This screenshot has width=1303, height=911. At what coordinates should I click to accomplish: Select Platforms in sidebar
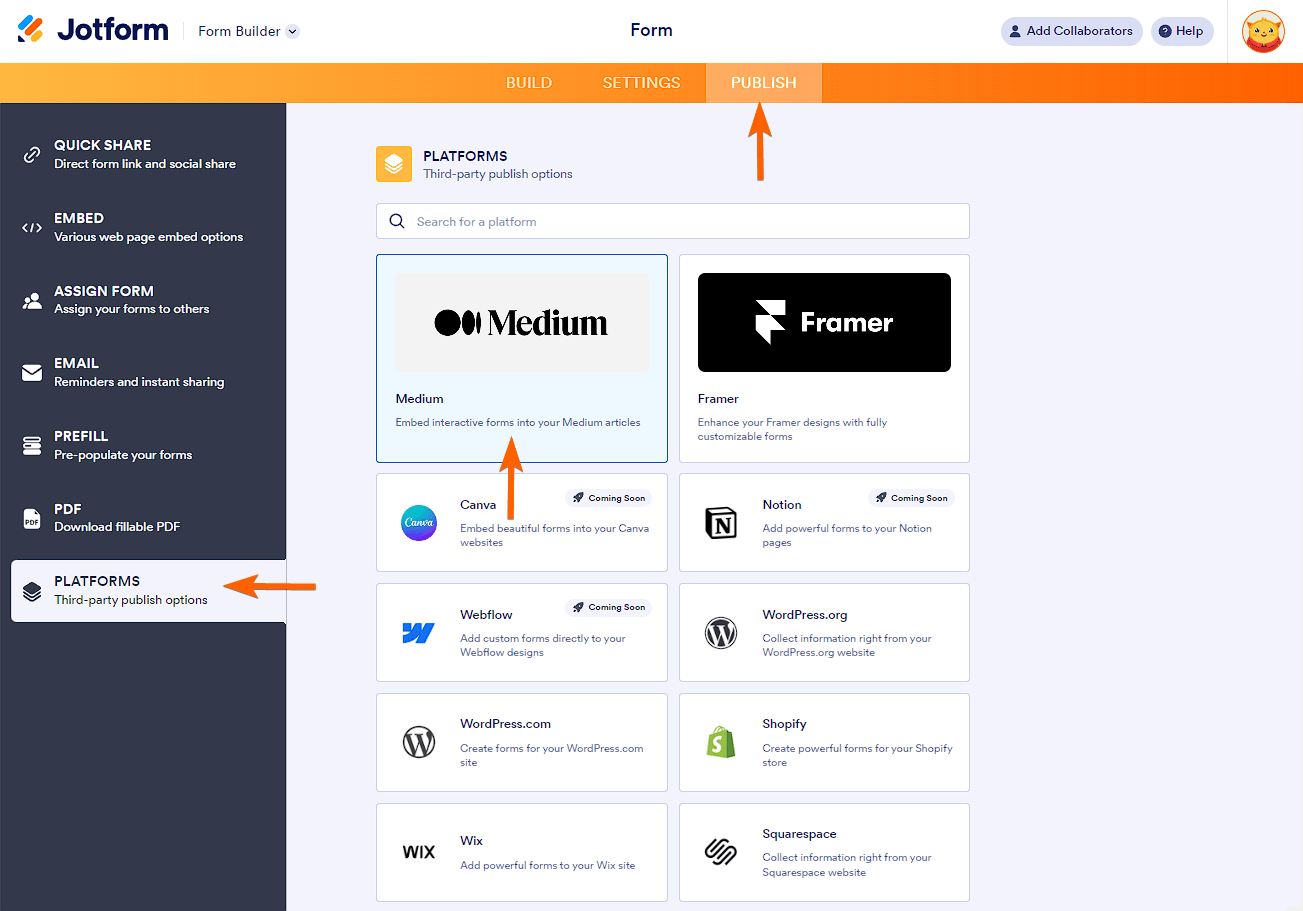point(148,591)
